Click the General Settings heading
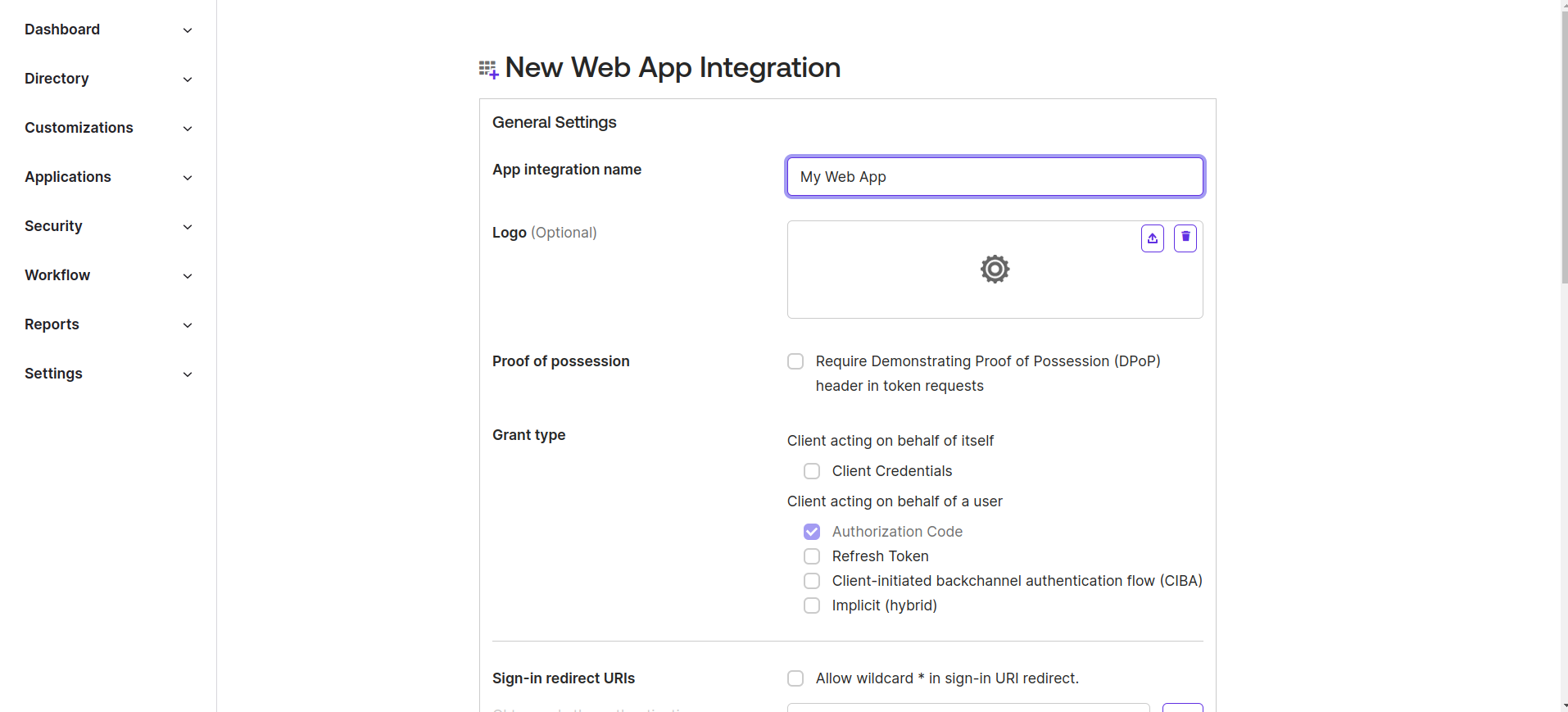The image size is (1568, 712). click(554, 122)
